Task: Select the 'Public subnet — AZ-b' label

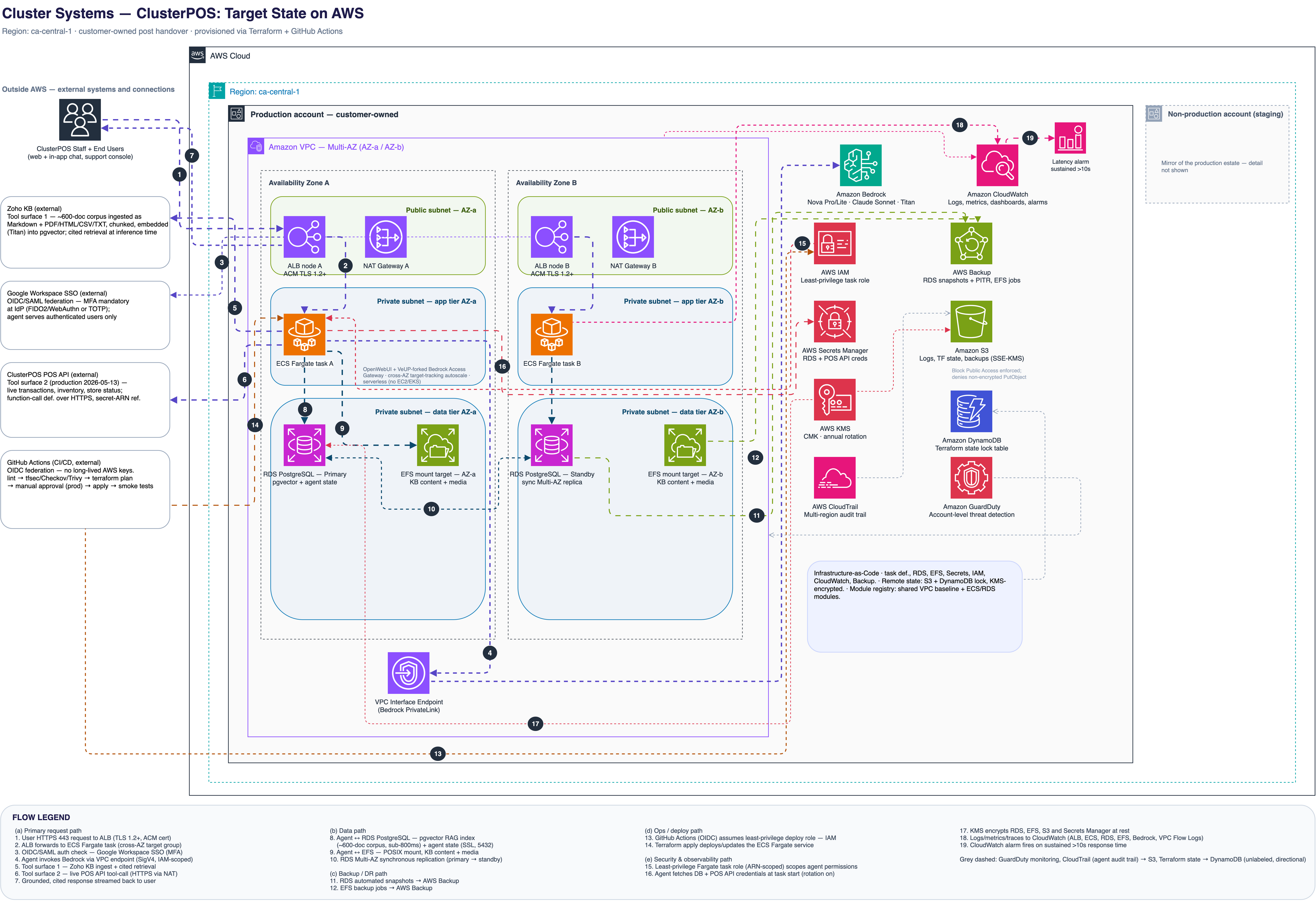Action: coord(688,210)
